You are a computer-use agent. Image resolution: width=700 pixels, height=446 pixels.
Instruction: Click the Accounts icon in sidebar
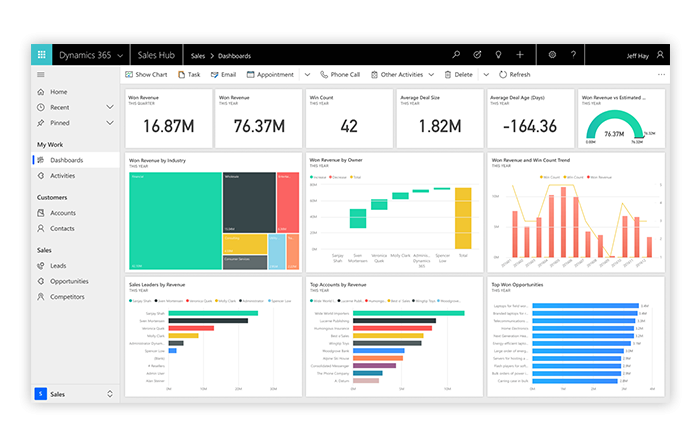pos(41,213)
